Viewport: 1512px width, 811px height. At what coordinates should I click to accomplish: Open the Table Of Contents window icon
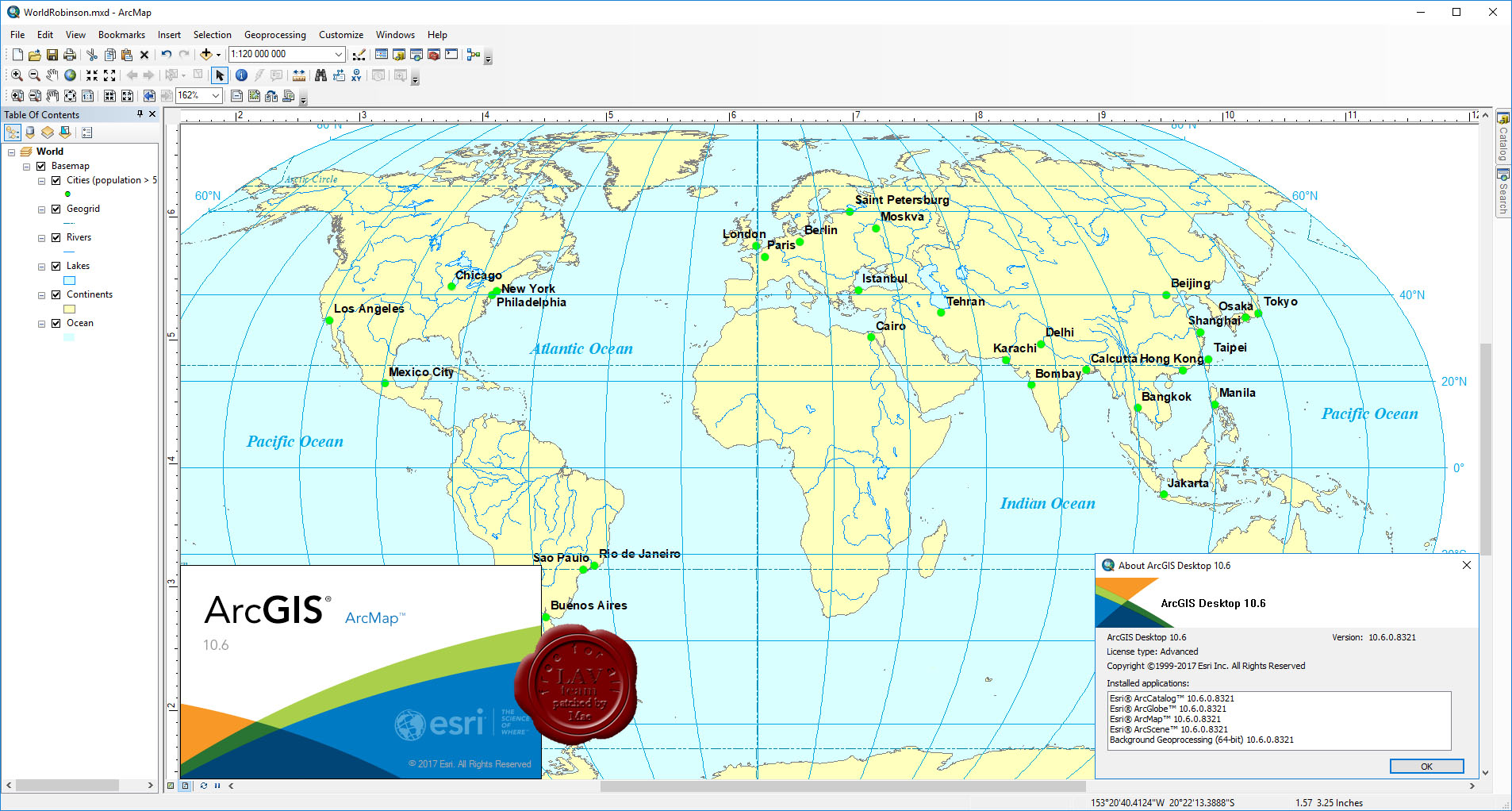pyautogui.click(x=382, y=55)
